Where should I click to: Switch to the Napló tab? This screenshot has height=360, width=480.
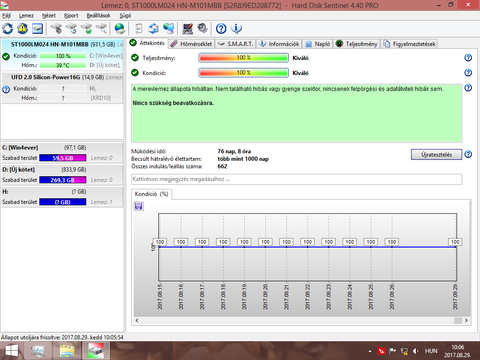(x=318, y=44)
